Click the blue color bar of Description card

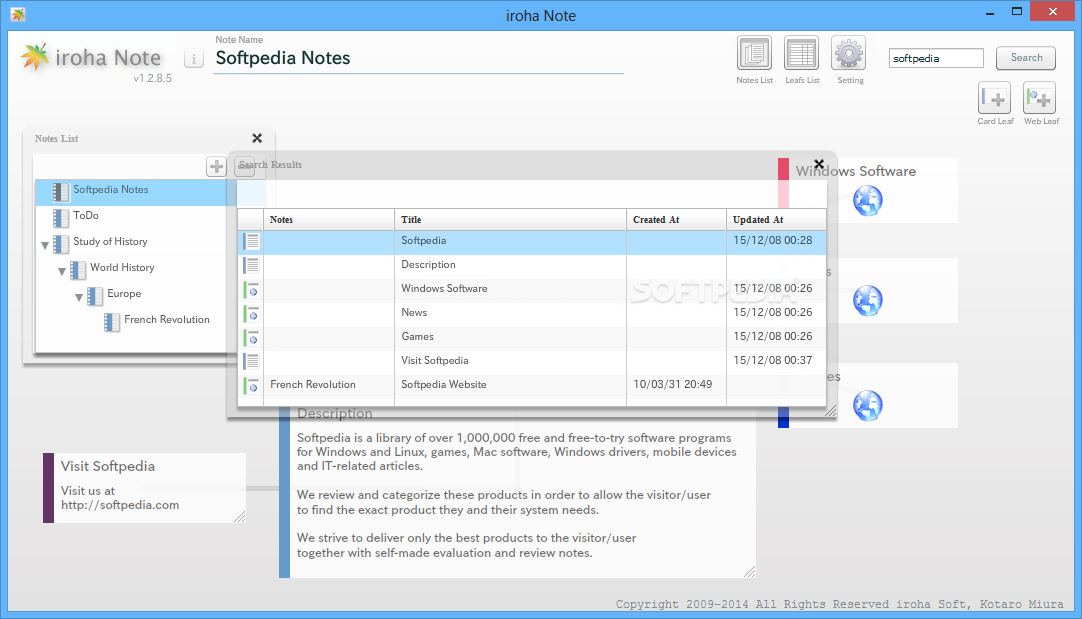[x=284, y=493]
